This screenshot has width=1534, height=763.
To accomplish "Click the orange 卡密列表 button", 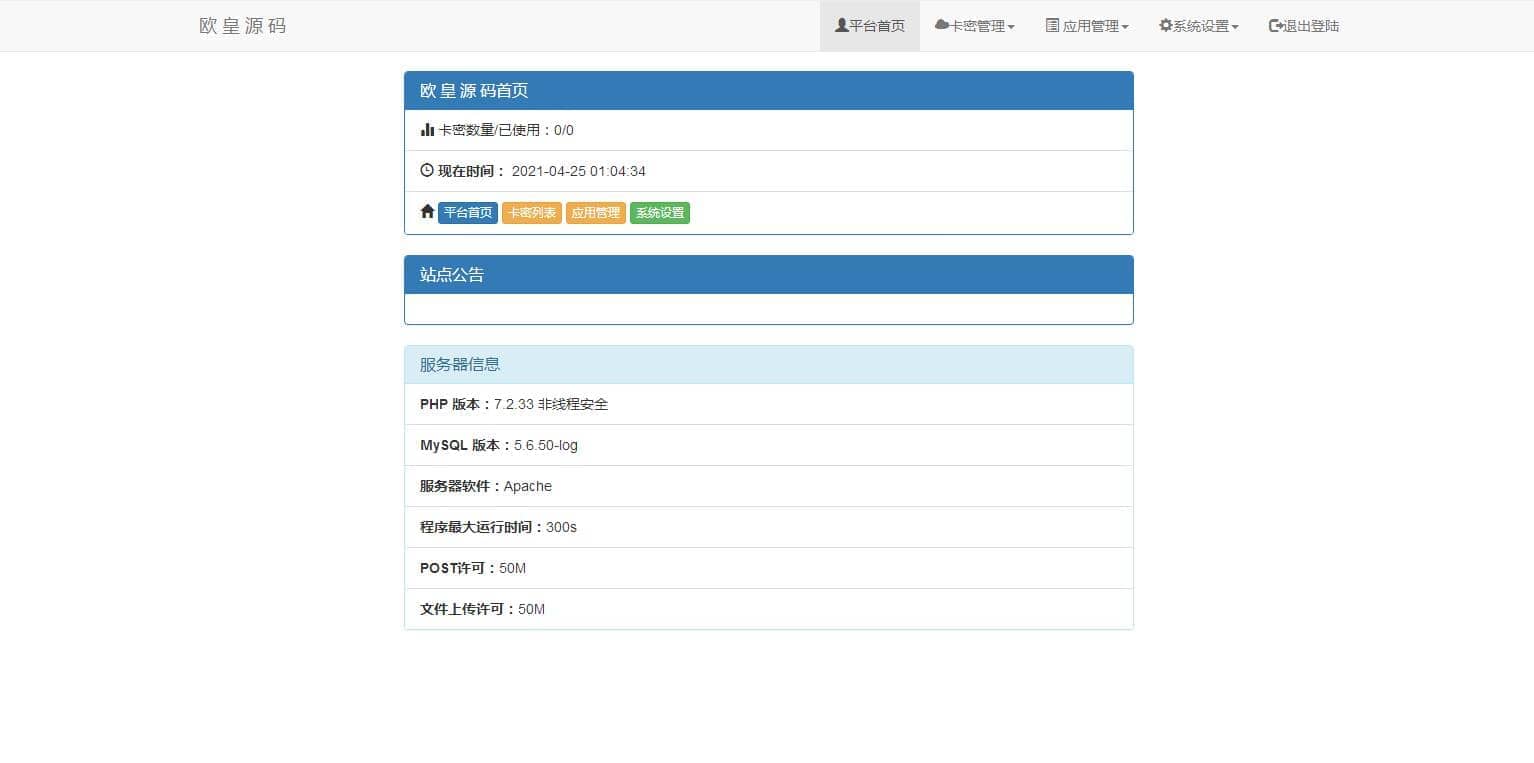I will point(532,213).
